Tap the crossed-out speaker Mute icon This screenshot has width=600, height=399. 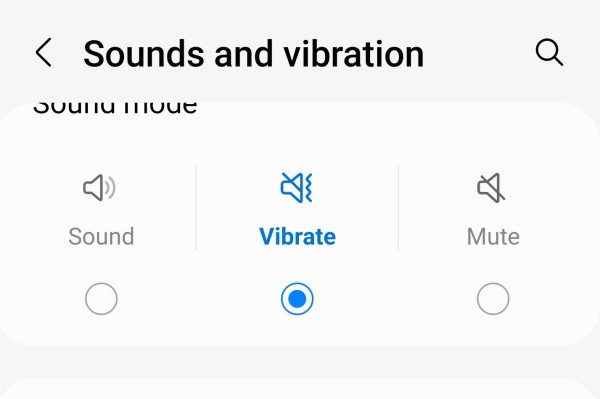click(x=491, y=187)
